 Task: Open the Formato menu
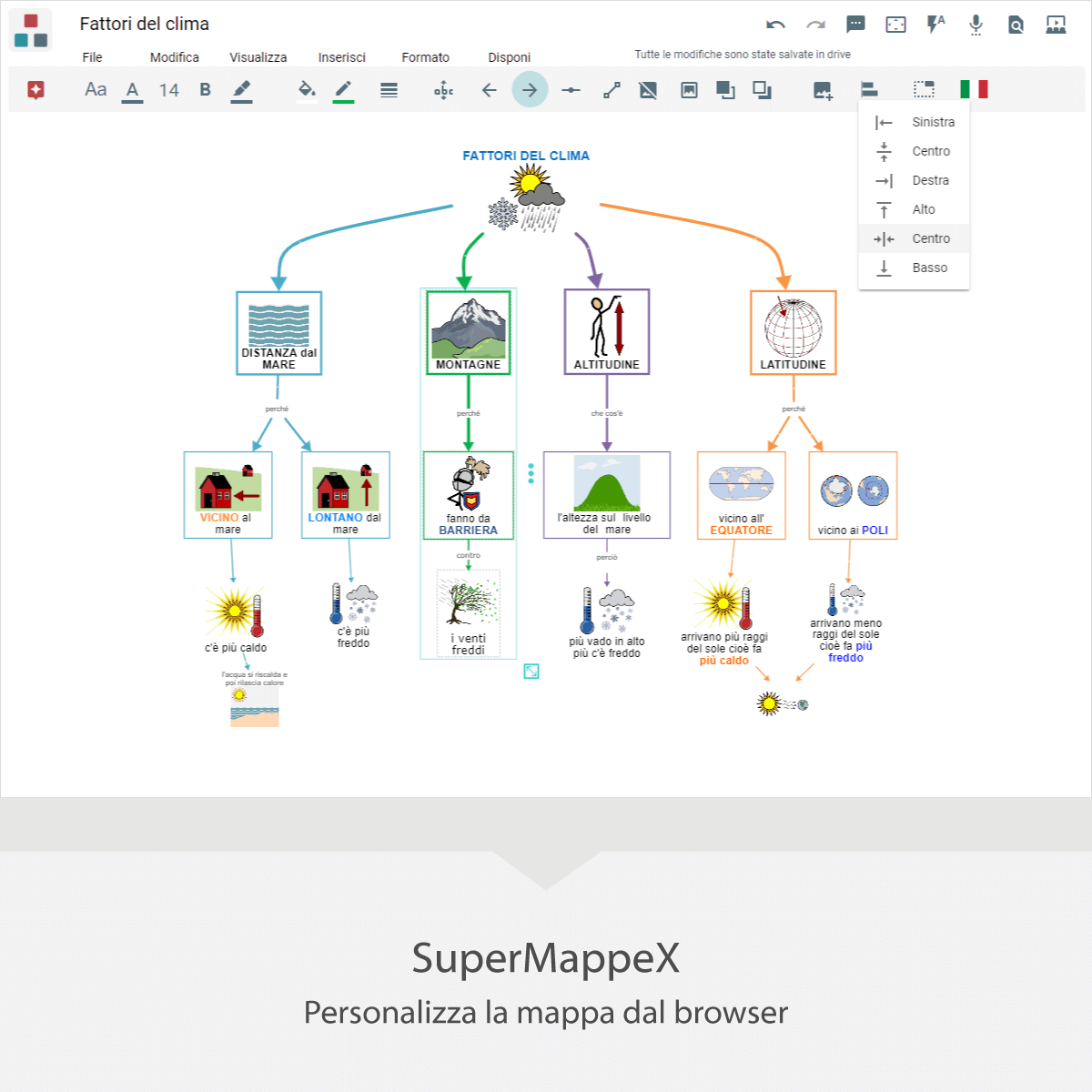point(426,57)
